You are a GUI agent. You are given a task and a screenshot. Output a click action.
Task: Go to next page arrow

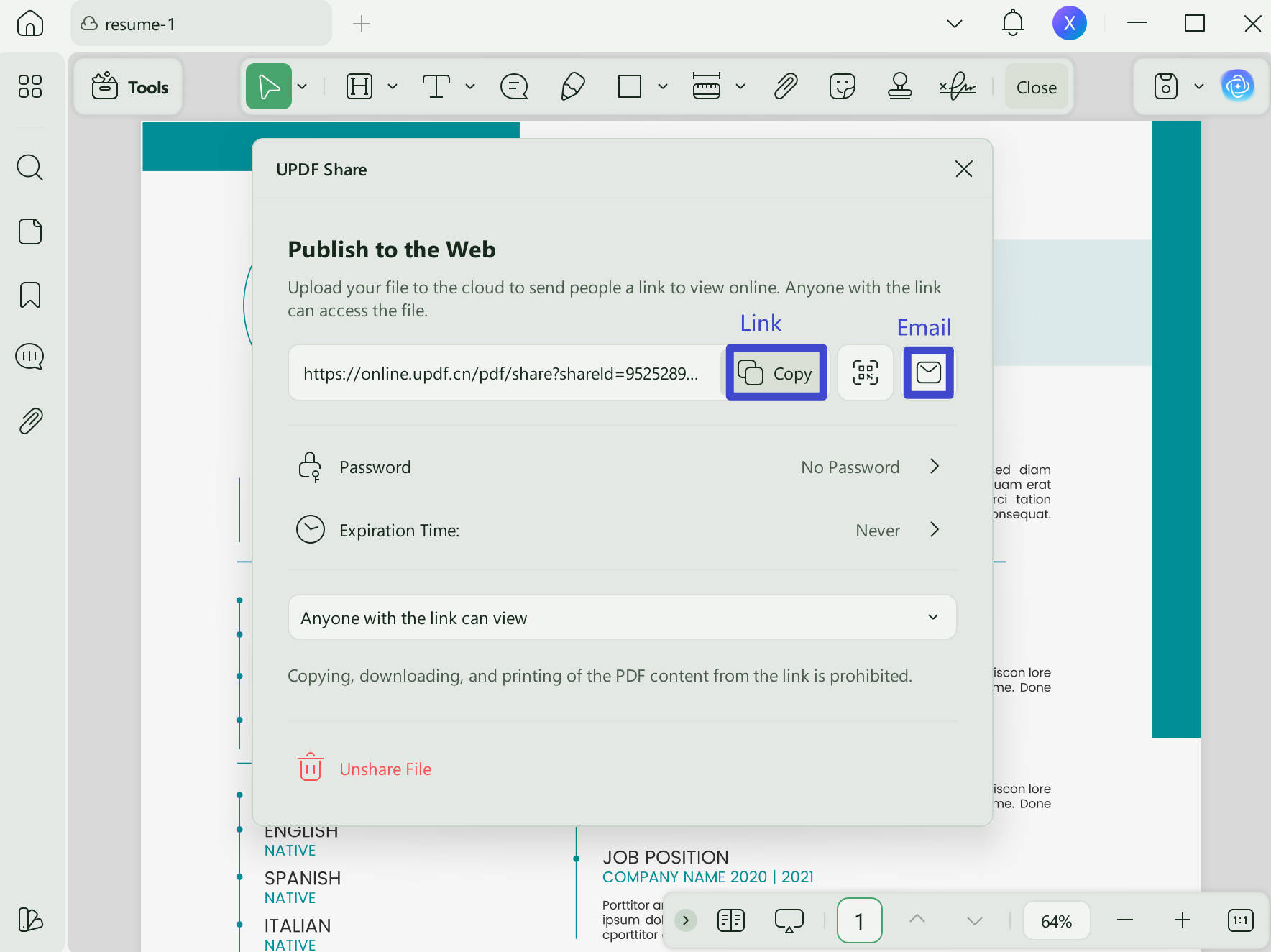[975, 920]
